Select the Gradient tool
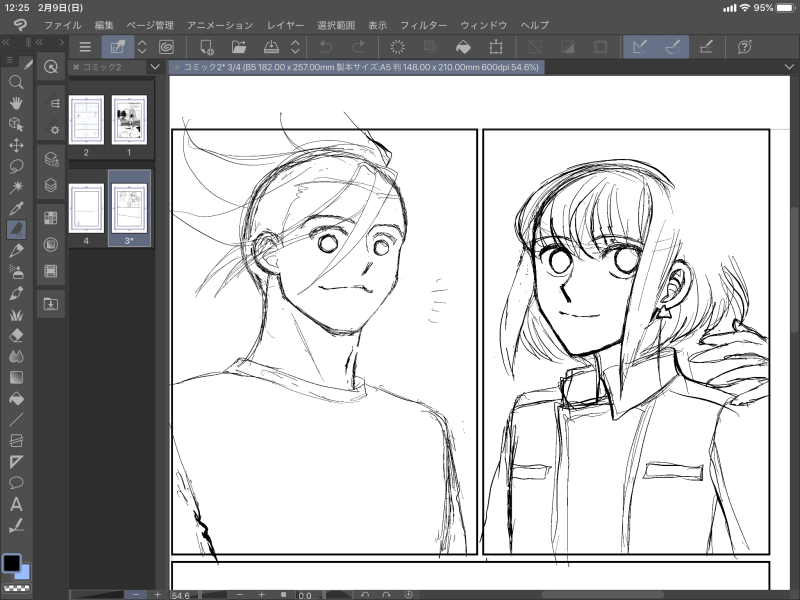The height and width of the screenshot is (600, 800). (x=16, y=378)
